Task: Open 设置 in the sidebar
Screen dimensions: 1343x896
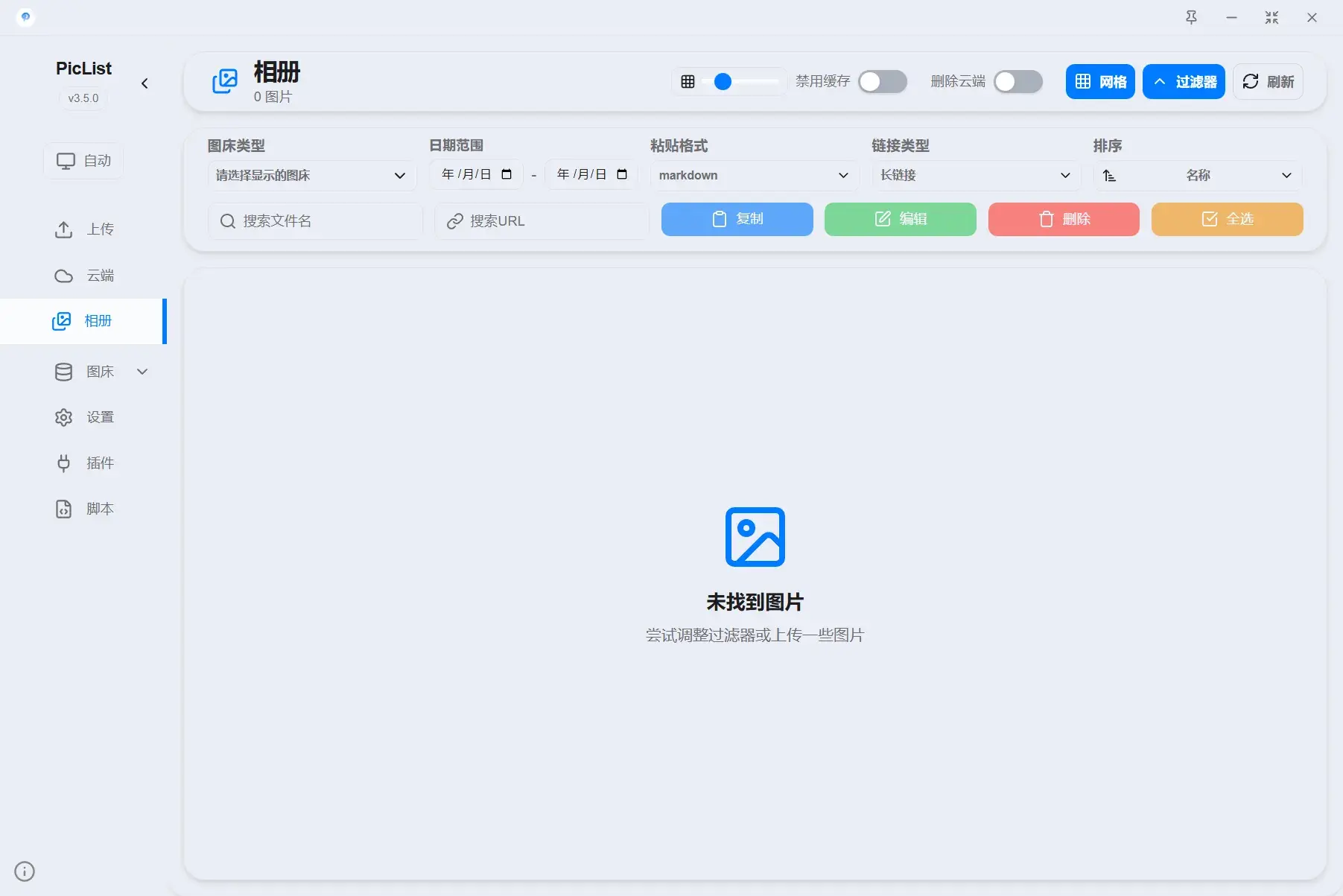Action: coord(84,417)
